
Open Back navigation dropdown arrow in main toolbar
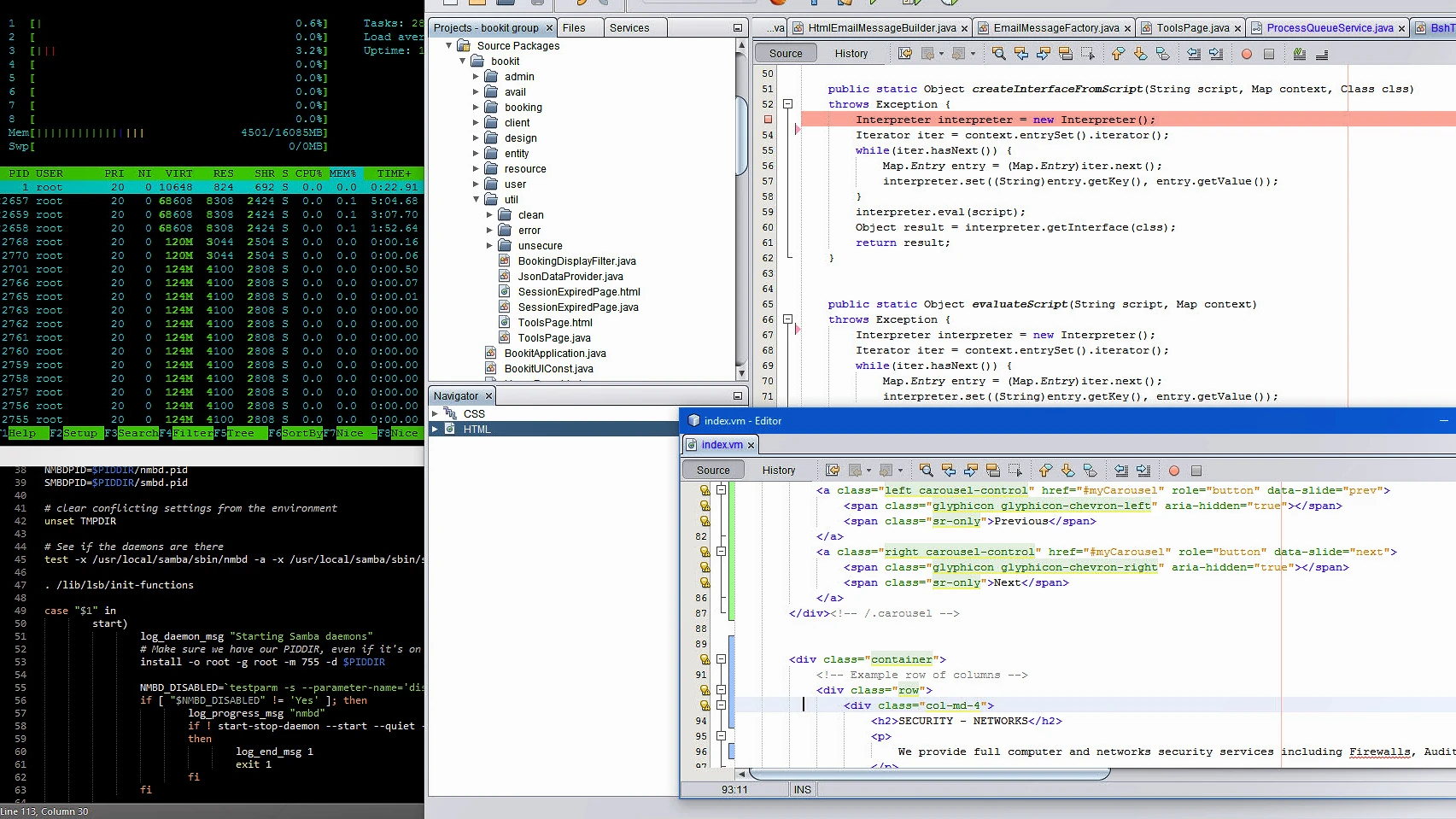tap(942, 54)
